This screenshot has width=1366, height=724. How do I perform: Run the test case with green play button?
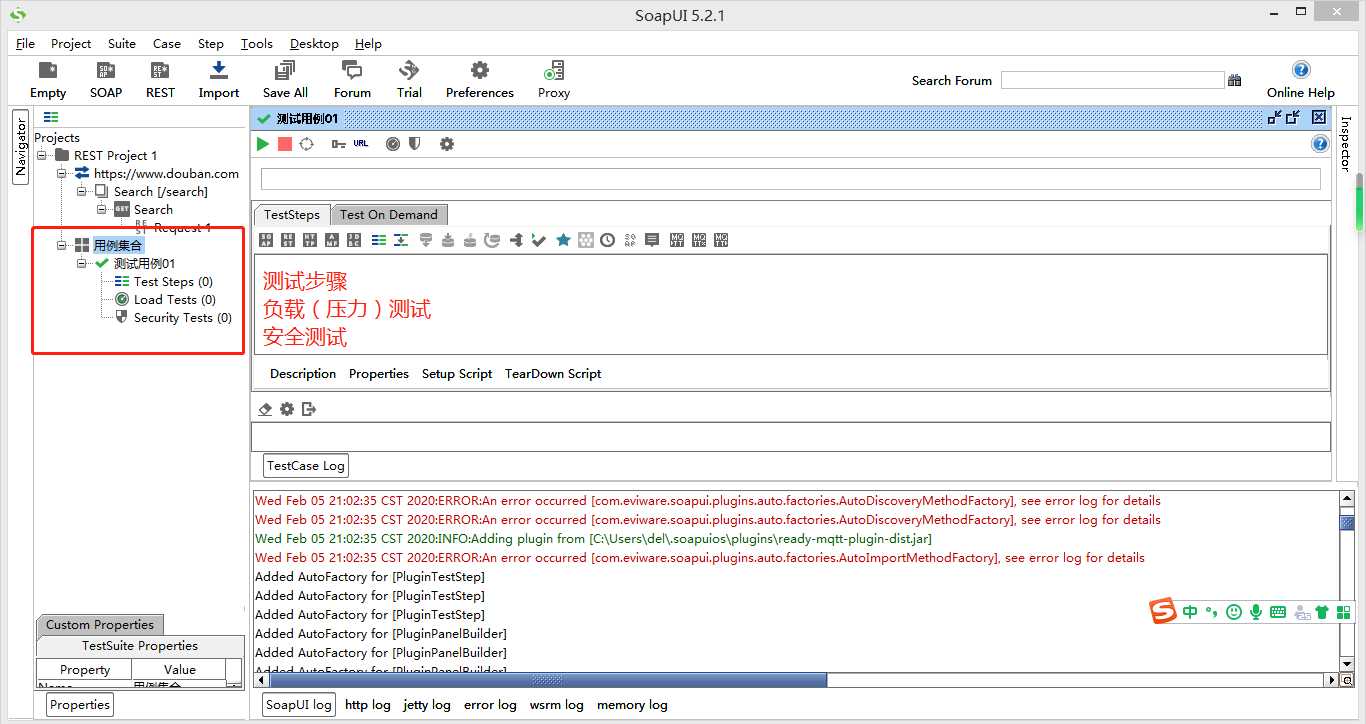click(262, 144)
